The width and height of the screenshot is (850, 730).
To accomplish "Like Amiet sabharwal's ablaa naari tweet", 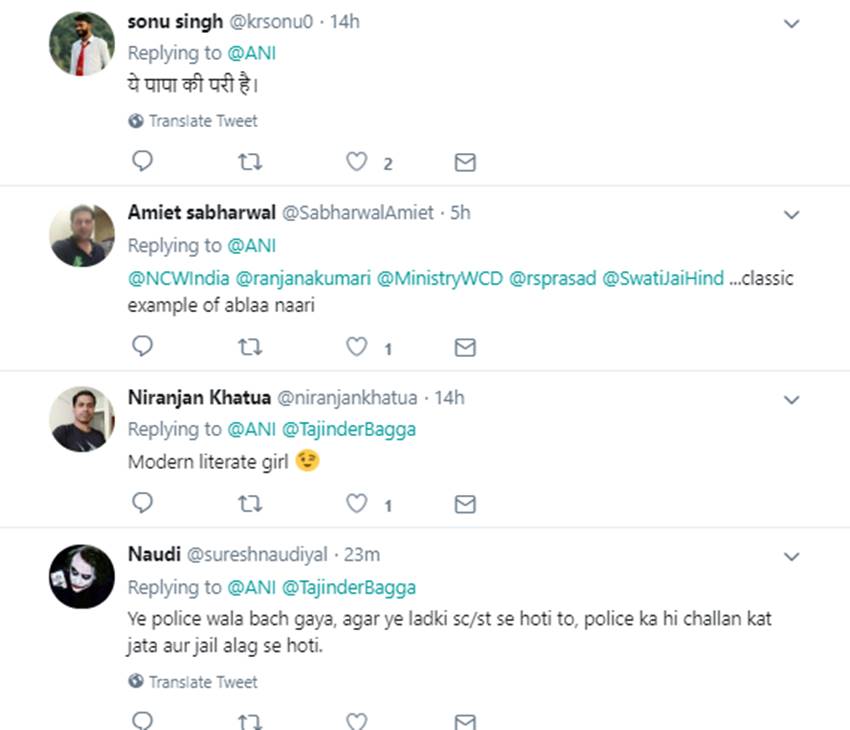I will (x=356, y=346).
